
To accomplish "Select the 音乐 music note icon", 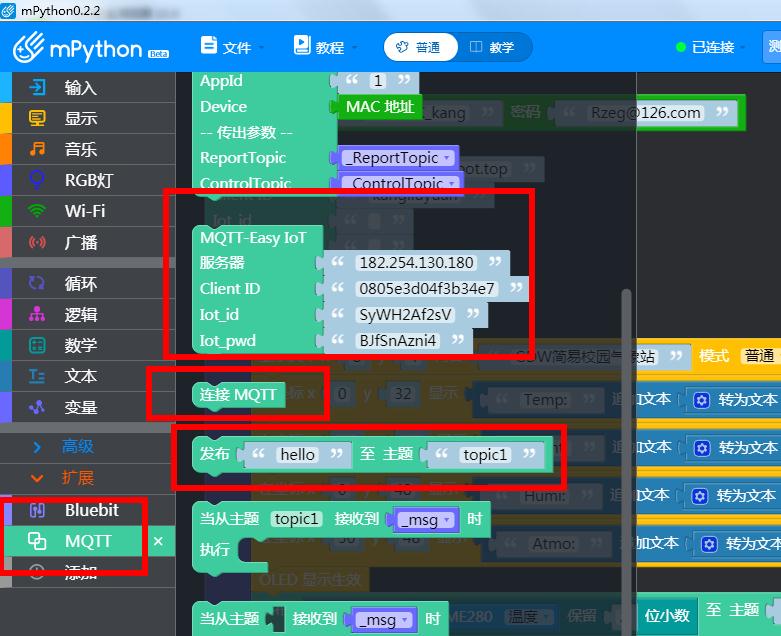I will click(37, 148).
